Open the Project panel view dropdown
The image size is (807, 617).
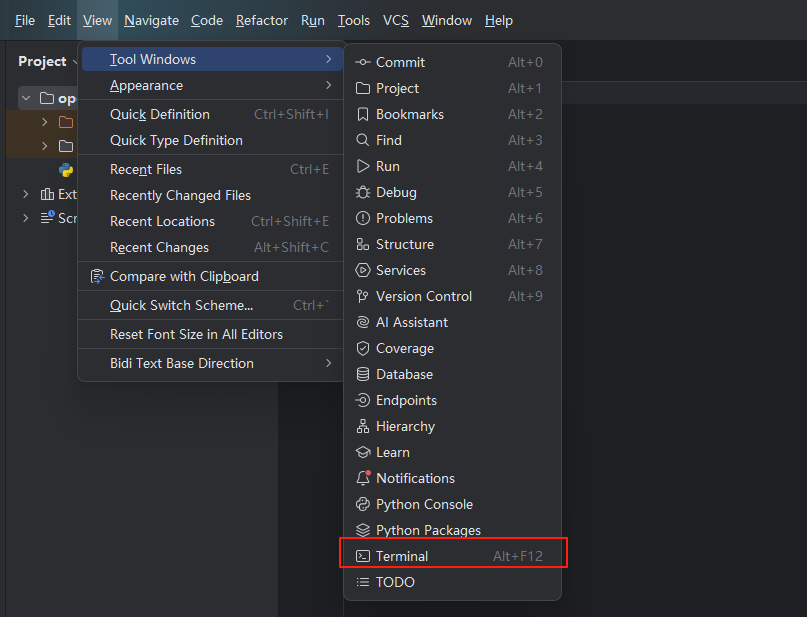tap(75, 62)
